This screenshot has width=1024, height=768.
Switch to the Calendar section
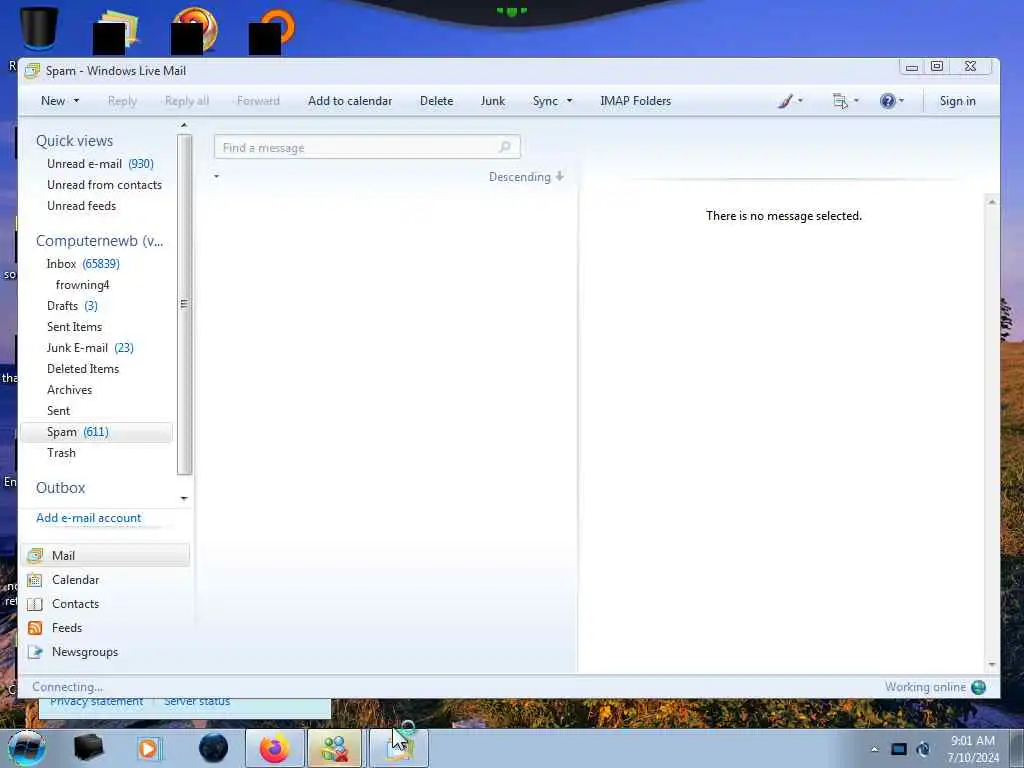coord(75,580)
